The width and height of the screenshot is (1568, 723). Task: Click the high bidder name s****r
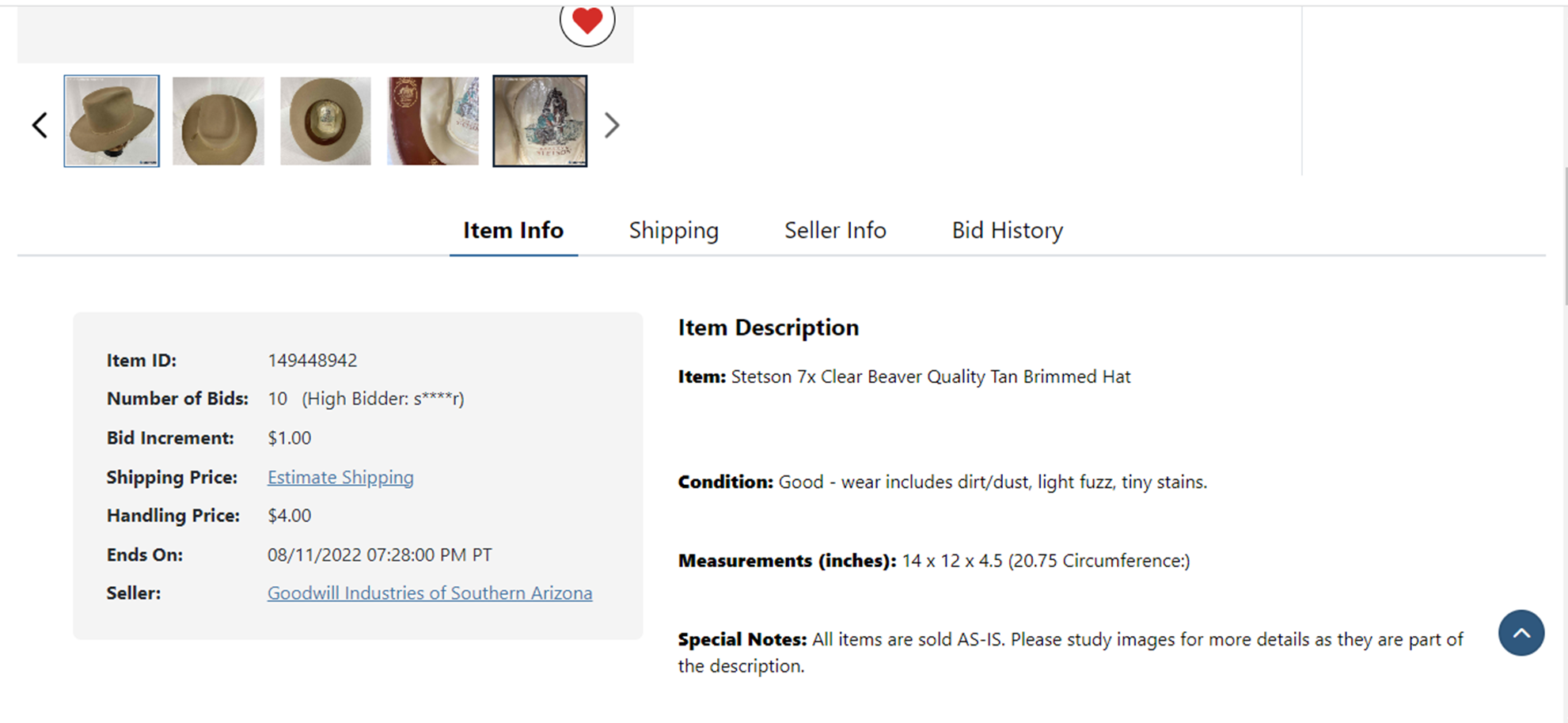436,399
